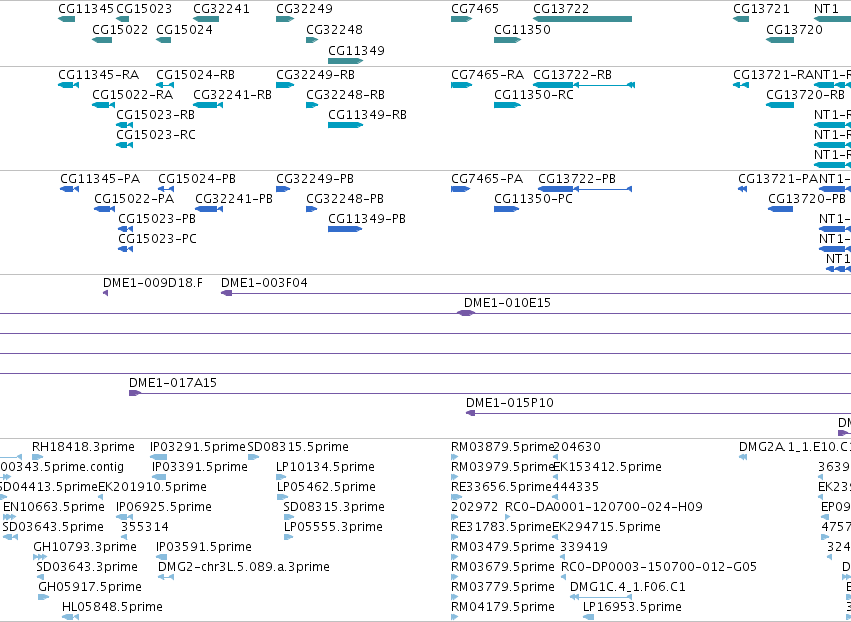This screenshot has height=622, width=851.
Task: Click the 355314 EST entry
Action: [x=144, y=528]
